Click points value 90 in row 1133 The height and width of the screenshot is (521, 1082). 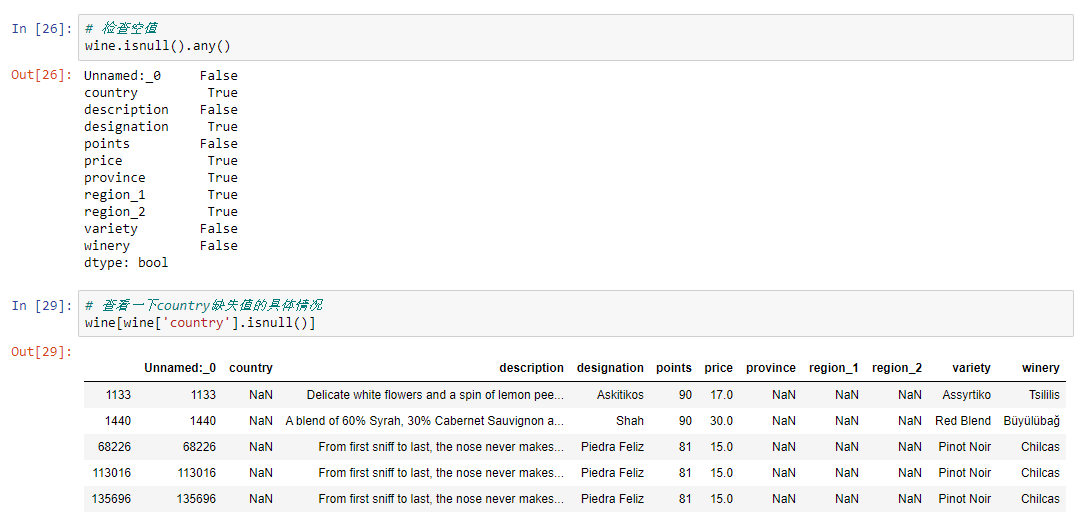point(685,395)
